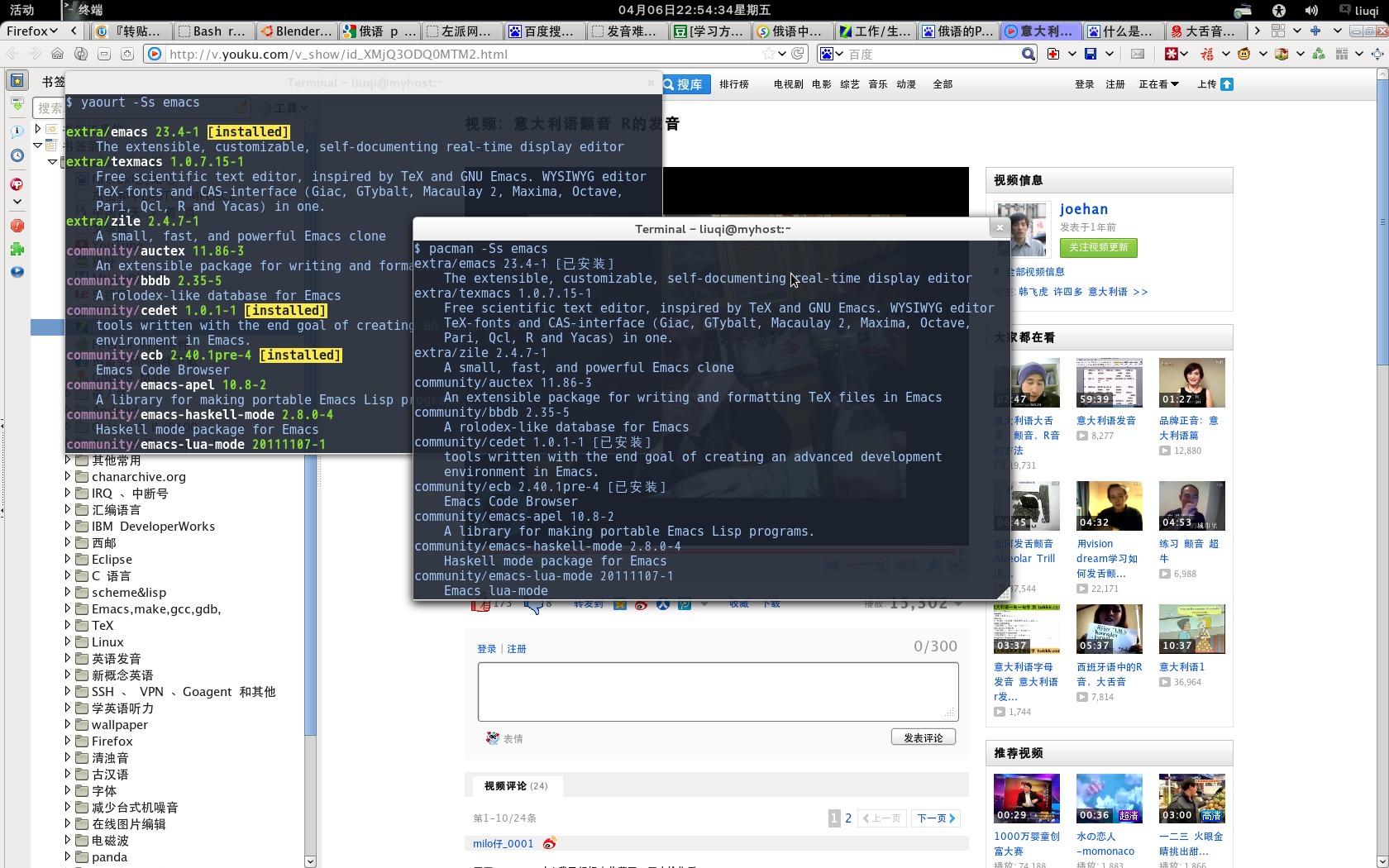Click the 表情 emoticon icon under comment box
This screenshot has height=868, width=1389.
click(x=493, y=738)
